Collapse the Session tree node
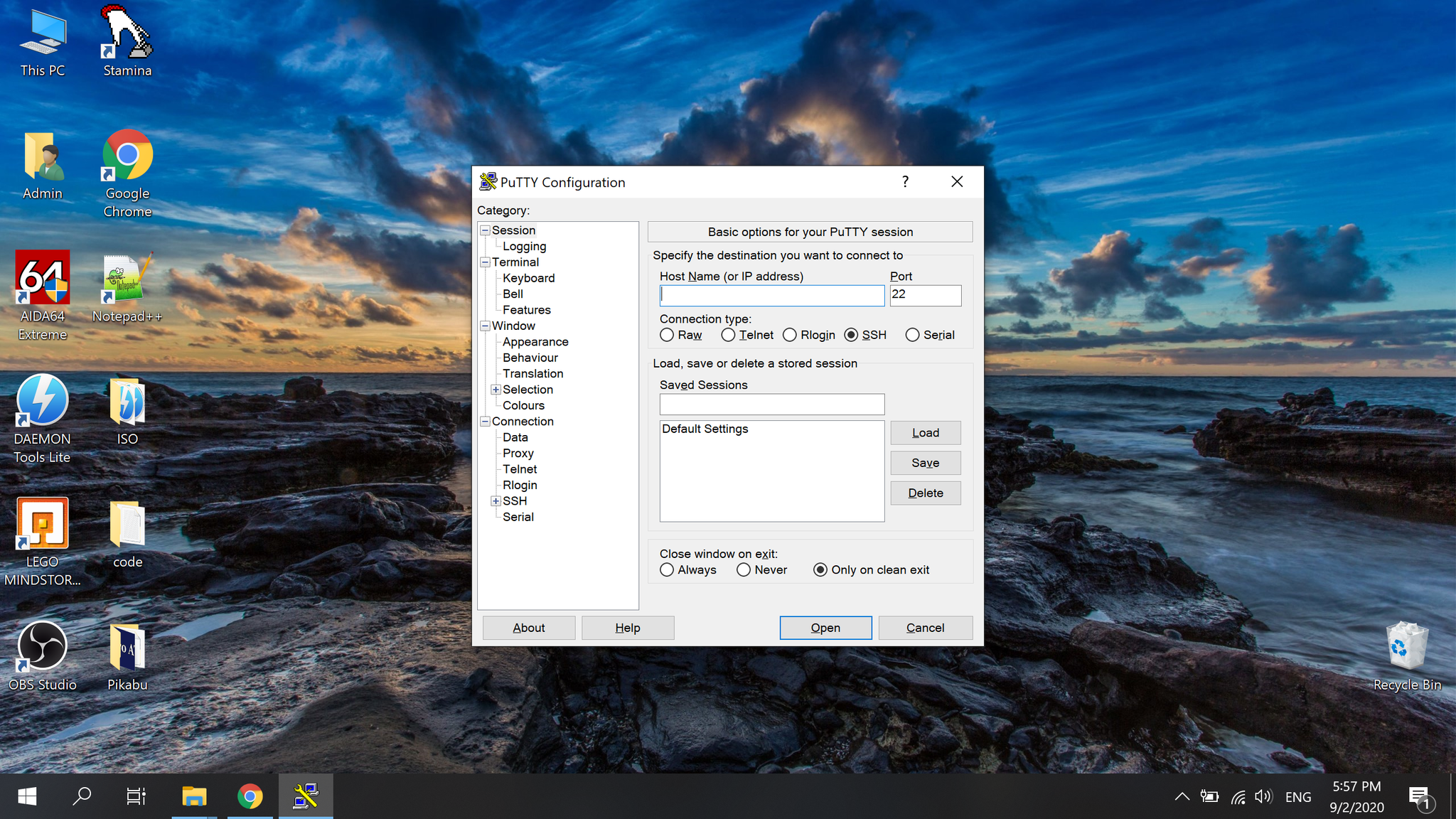Screen dimensions: 1456x819 (x=485, y=230)
